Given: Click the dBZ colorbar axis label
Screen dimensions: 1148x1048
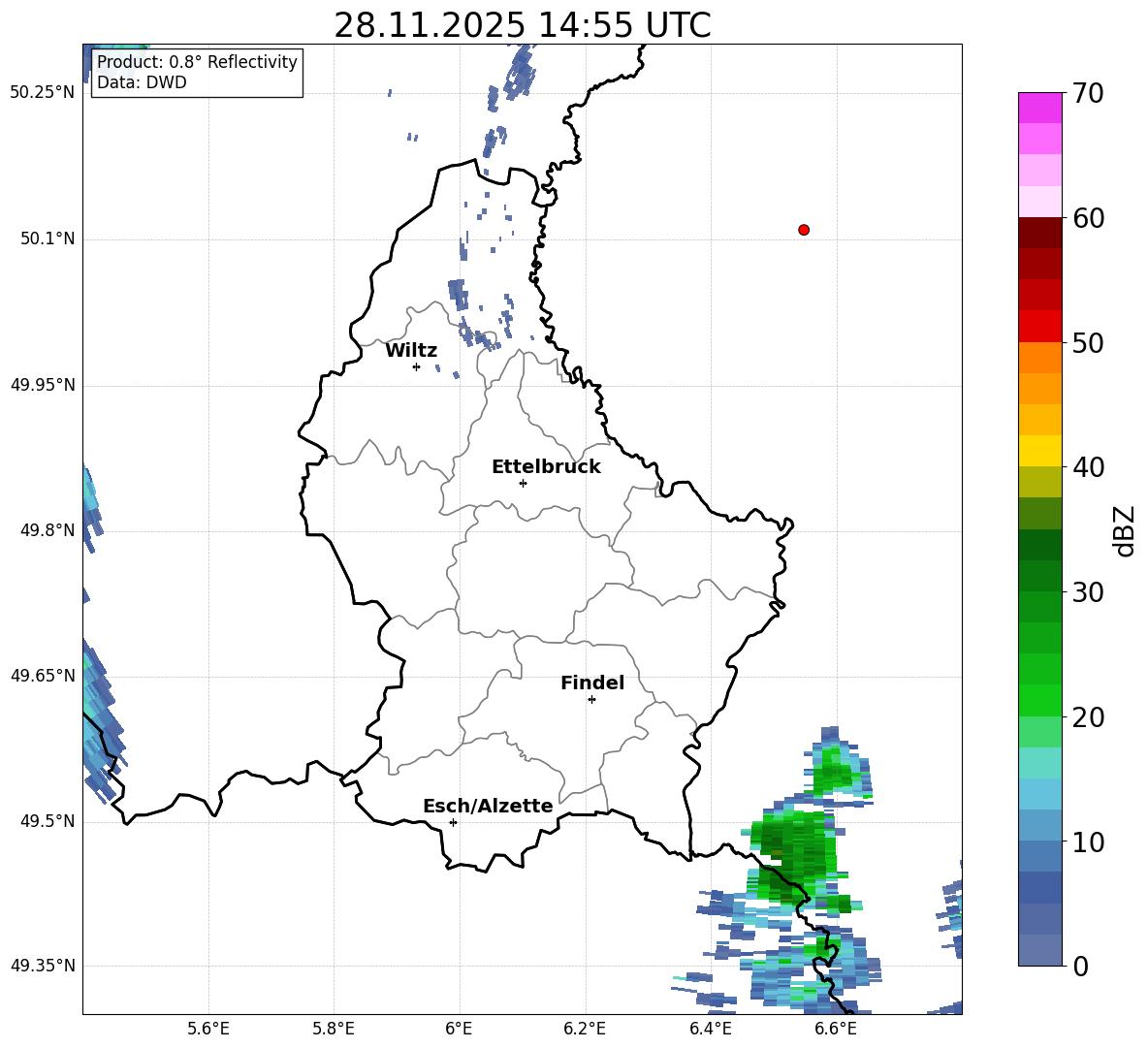Looking at the screenshot, I should pyautogui.click(x=1125, y=530).
